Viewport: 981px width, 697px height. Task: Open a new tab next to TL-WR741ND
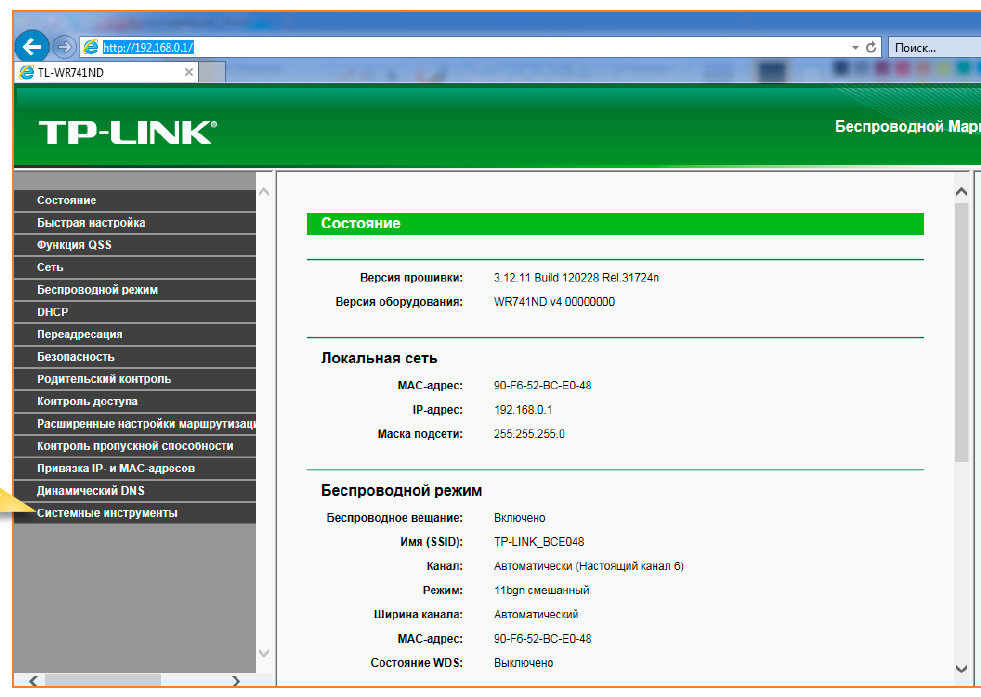pos(212,72)
